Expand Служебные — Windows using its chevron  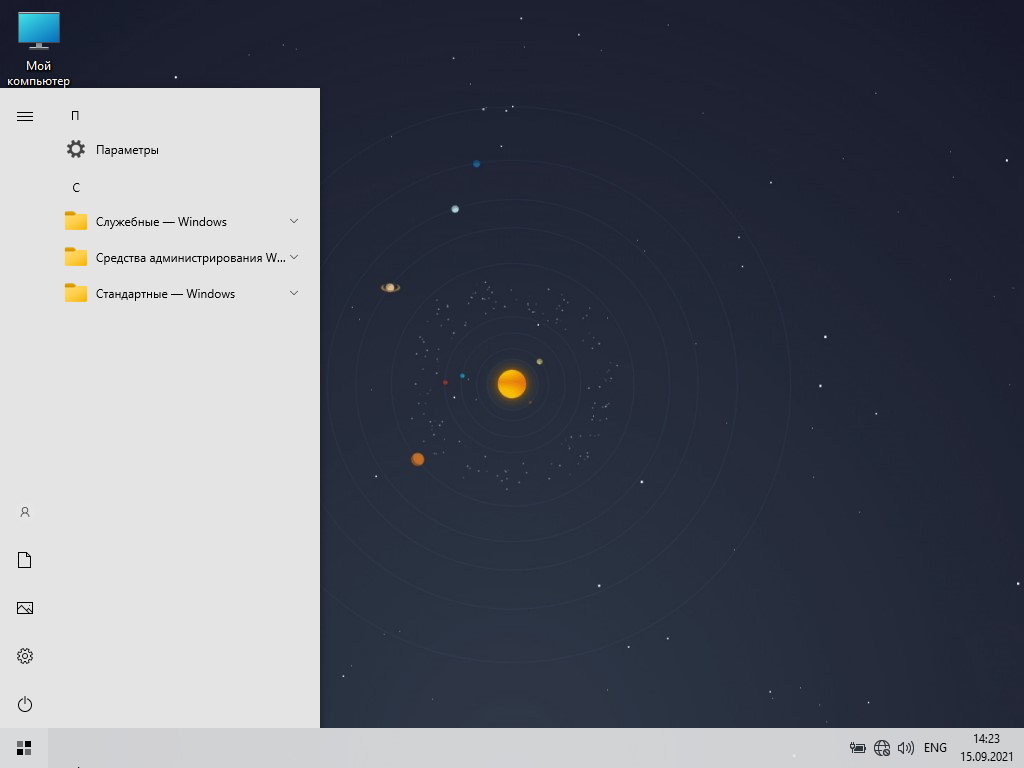click(294, 221)
